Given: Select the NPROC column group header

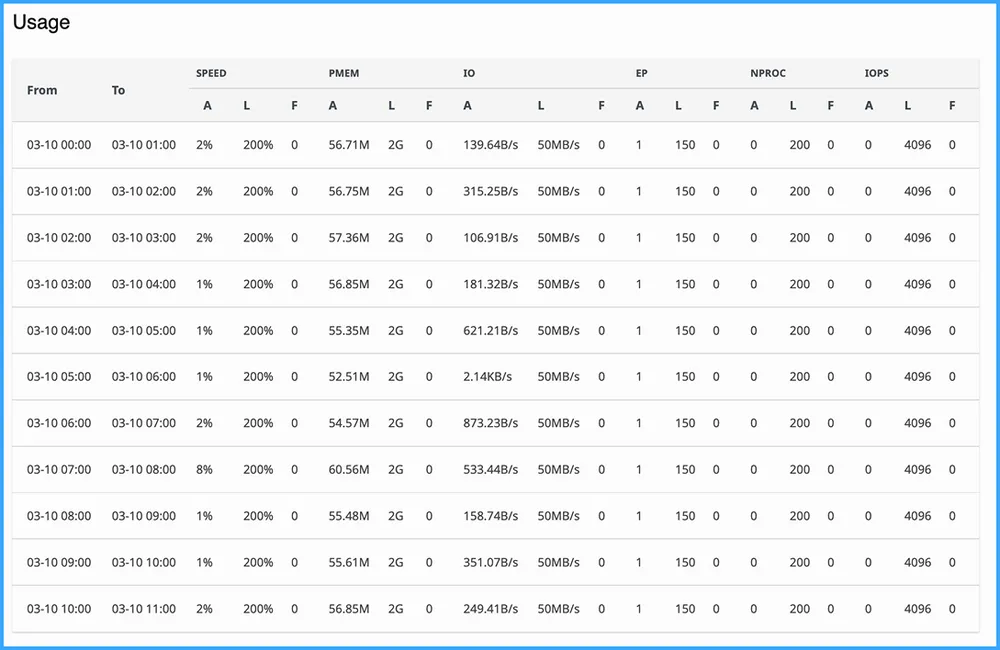Looking at the screenshot, I should [x=768, y=73].
